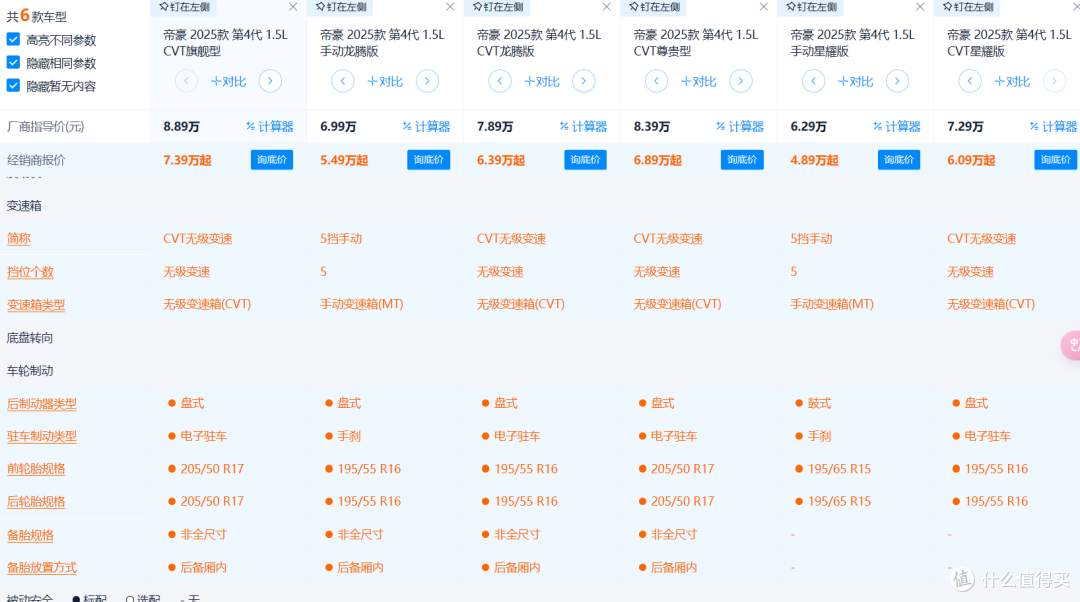Screen dimensions: 1080x602
Task: Remove 手动龙腾版 from comparison
Action: coord(450,7)
